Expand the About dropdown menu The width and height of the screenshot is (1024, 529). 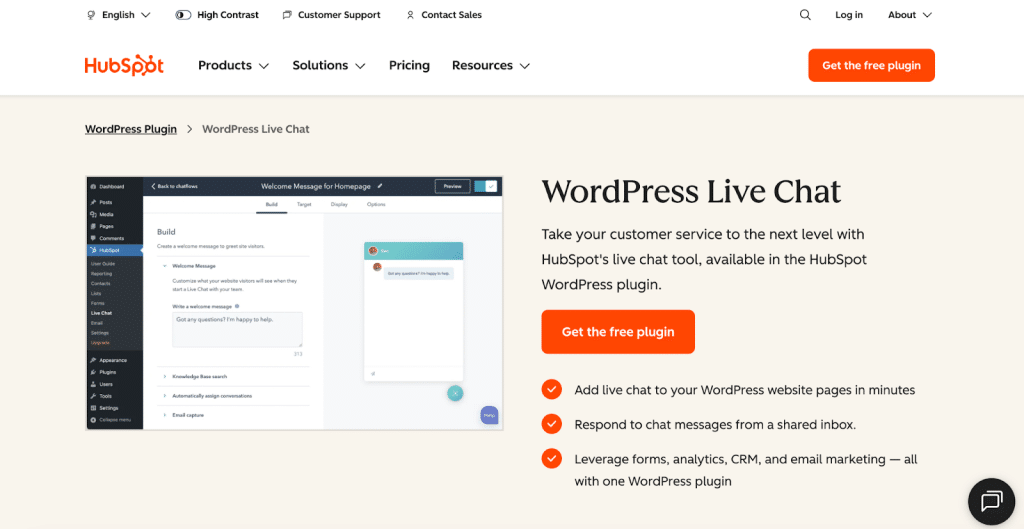[910, 14]
